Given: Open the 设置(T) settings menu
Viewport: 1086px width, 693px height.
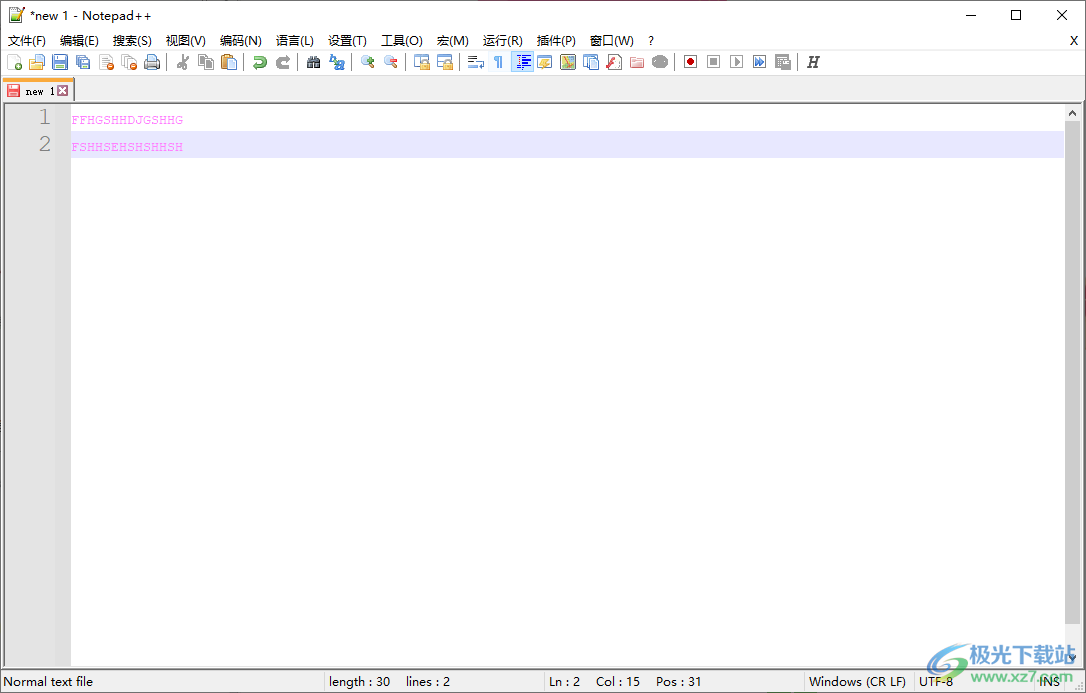Looking at the screenshot, I should [x=346, y=40].
